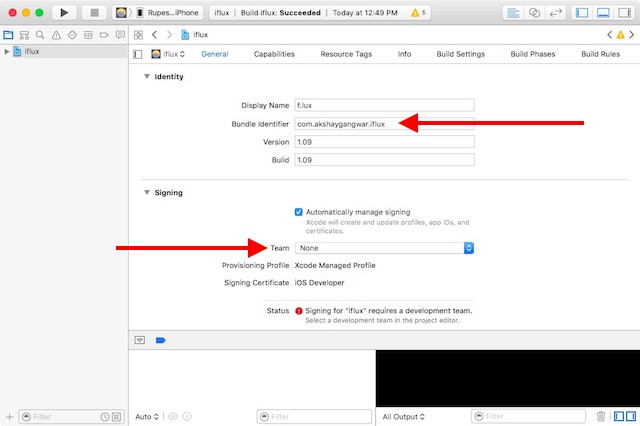The image size is (640, 426).
Task: Open the All Output console dropdown
Action: point(404,417)
